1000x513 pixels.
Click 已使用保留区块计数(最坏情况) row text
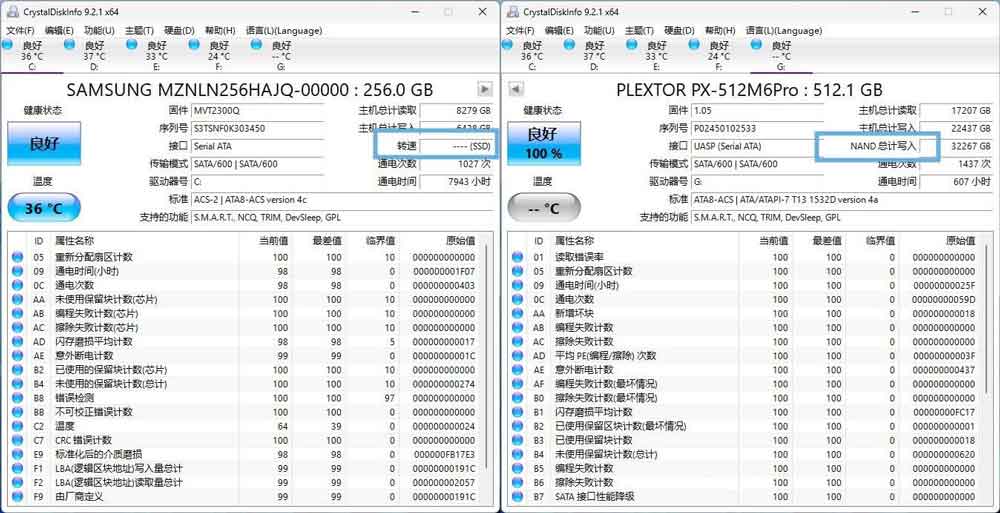621,426
